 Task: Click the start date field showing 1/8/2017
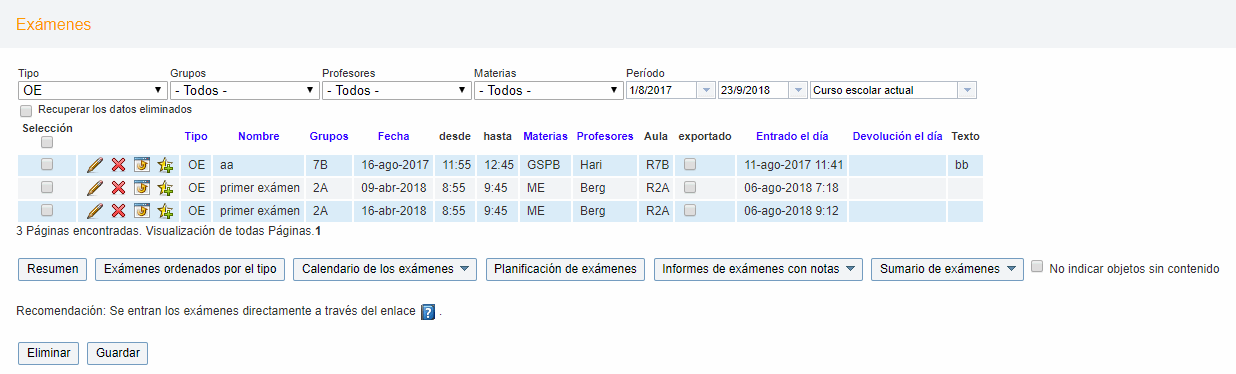(670, 90)
